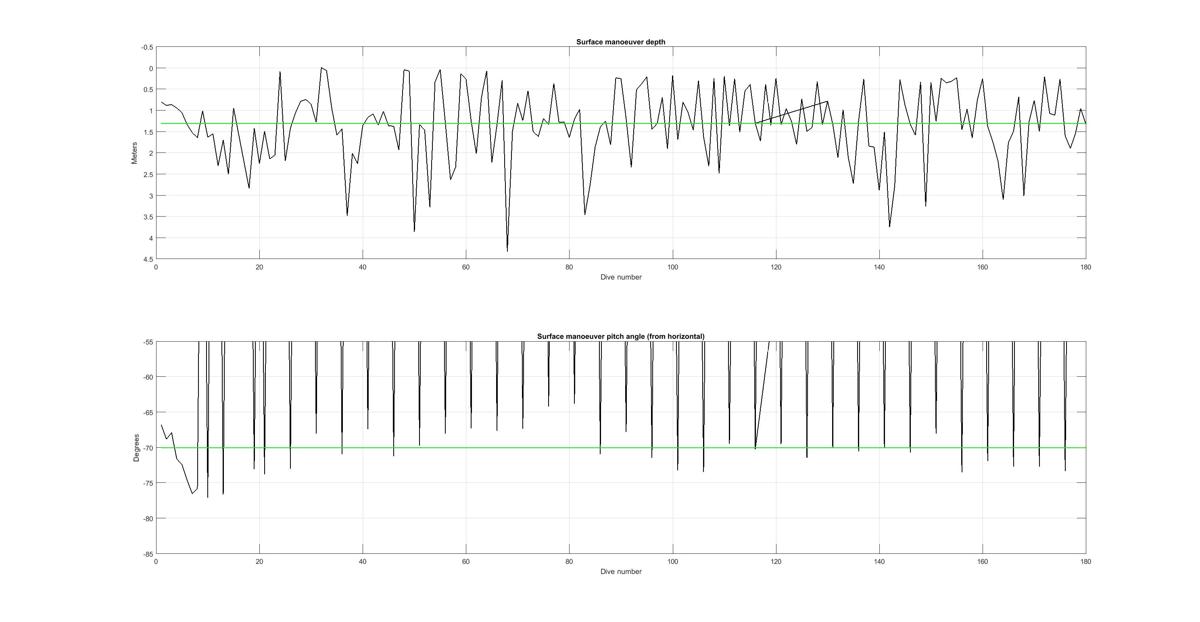Select the green -70 degree line in the pitch plot
1200x622 pixels.
(x=621, y=447)
